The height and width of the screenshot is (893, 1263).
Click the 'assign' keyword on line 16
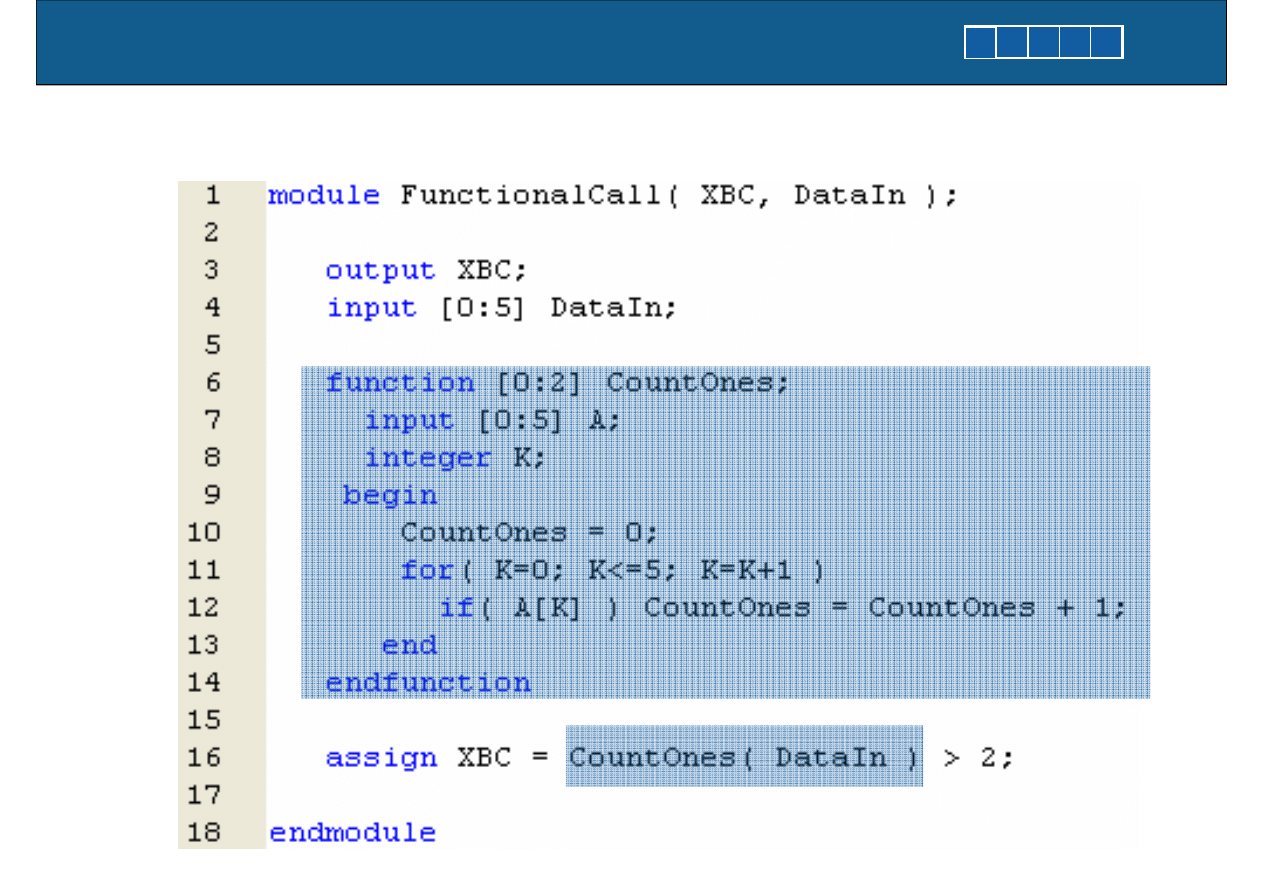380,757
